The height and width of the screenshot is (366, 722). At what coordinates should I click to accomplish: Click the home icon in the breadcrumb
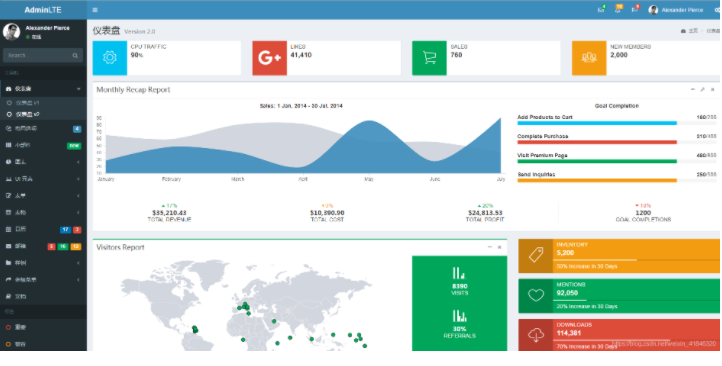coord(683,31)
